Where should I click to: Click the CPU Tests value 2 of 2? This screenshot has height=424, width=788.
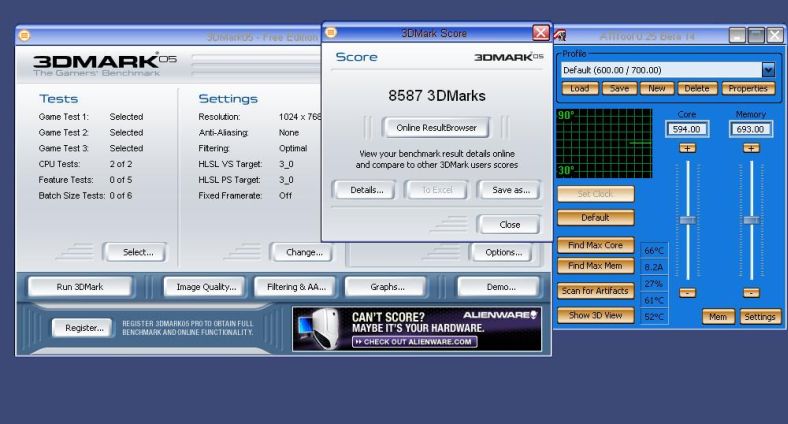(121, 164)
